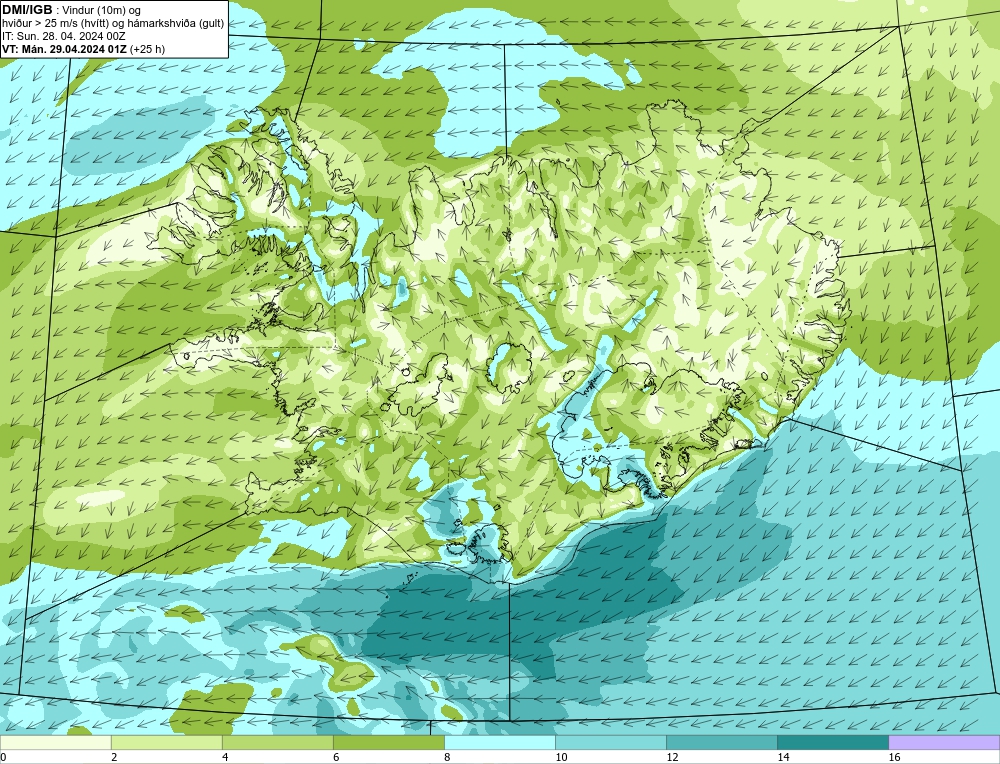The width and height of the screenshot is (1000, 764).
Task: Click the 2-4 m/s light green legend swatch
Action: point(166,742)
